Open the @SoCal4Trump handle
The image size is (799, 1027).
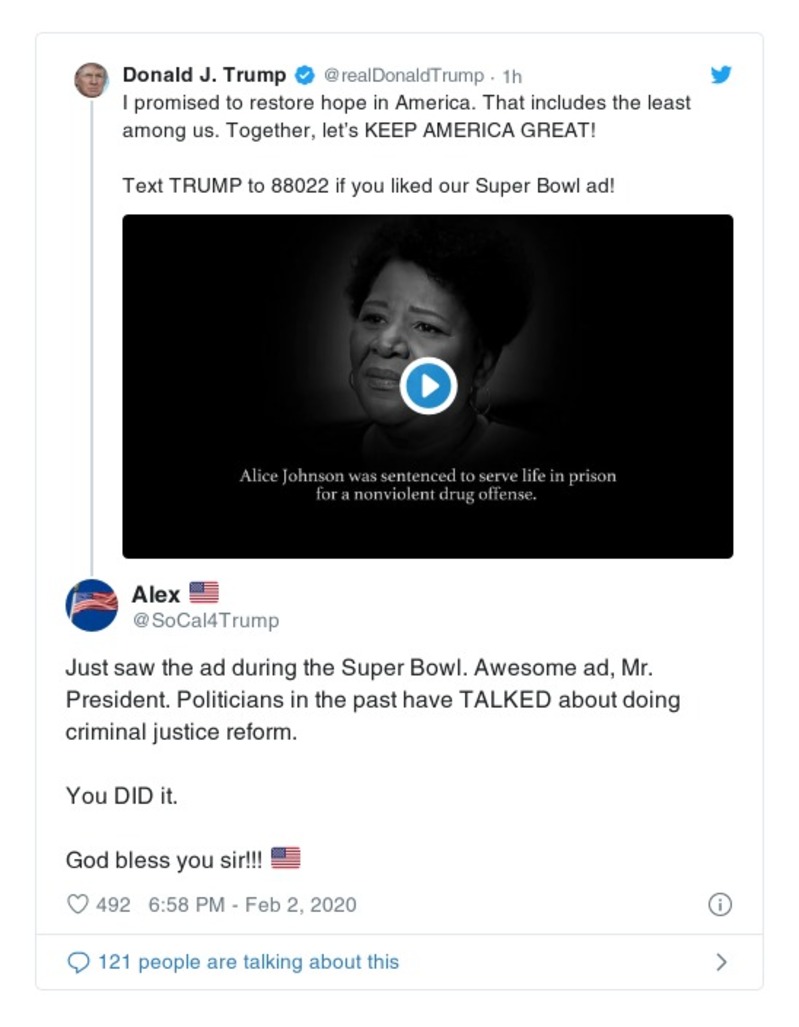(x=205, y=621)
